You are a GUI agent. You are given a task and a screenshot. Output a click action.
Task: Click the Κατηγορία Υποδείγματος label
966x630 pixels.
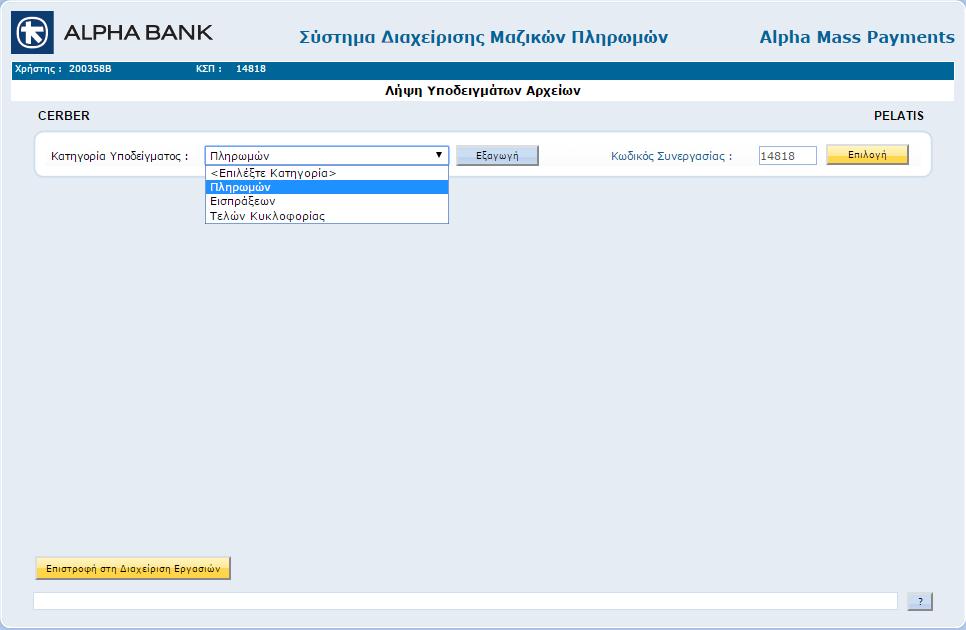[x=120, y=156]
